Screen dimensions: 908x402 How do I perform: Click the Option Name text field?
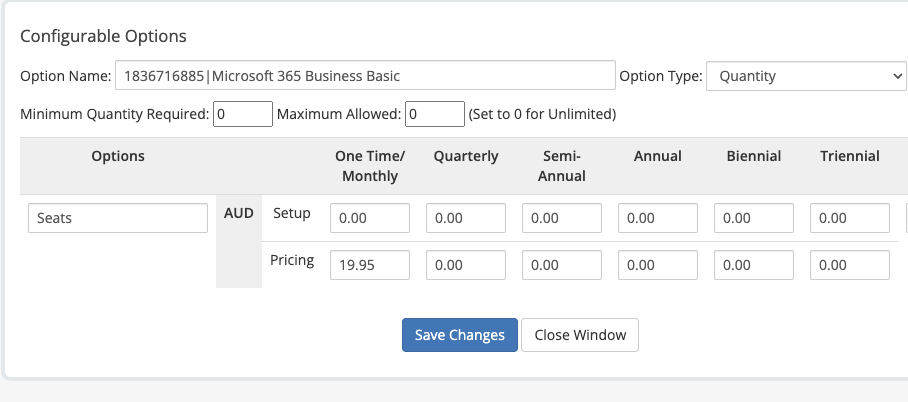[x=365, y=76]
